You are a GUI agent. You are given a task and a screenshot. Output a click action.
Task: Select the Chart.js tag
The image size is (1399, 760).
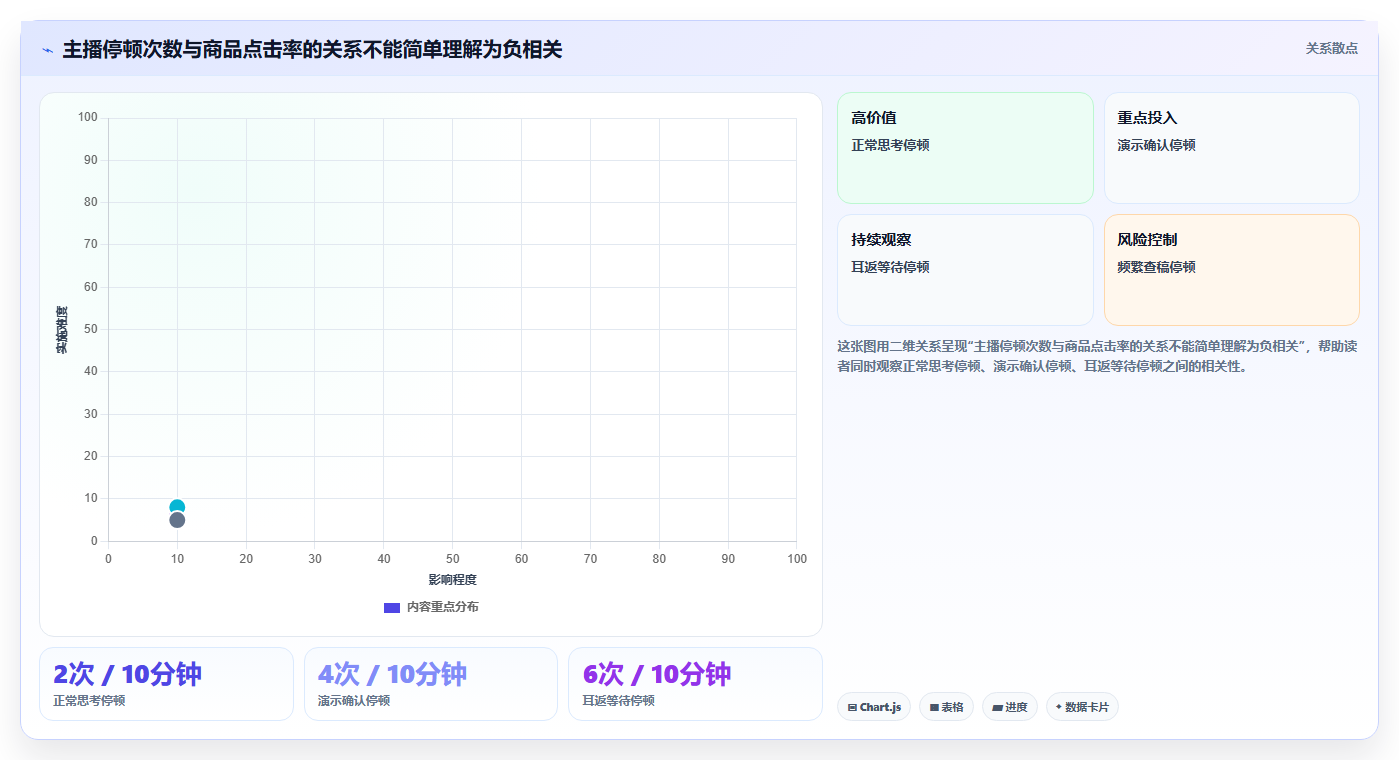click(x=874, y=707)
